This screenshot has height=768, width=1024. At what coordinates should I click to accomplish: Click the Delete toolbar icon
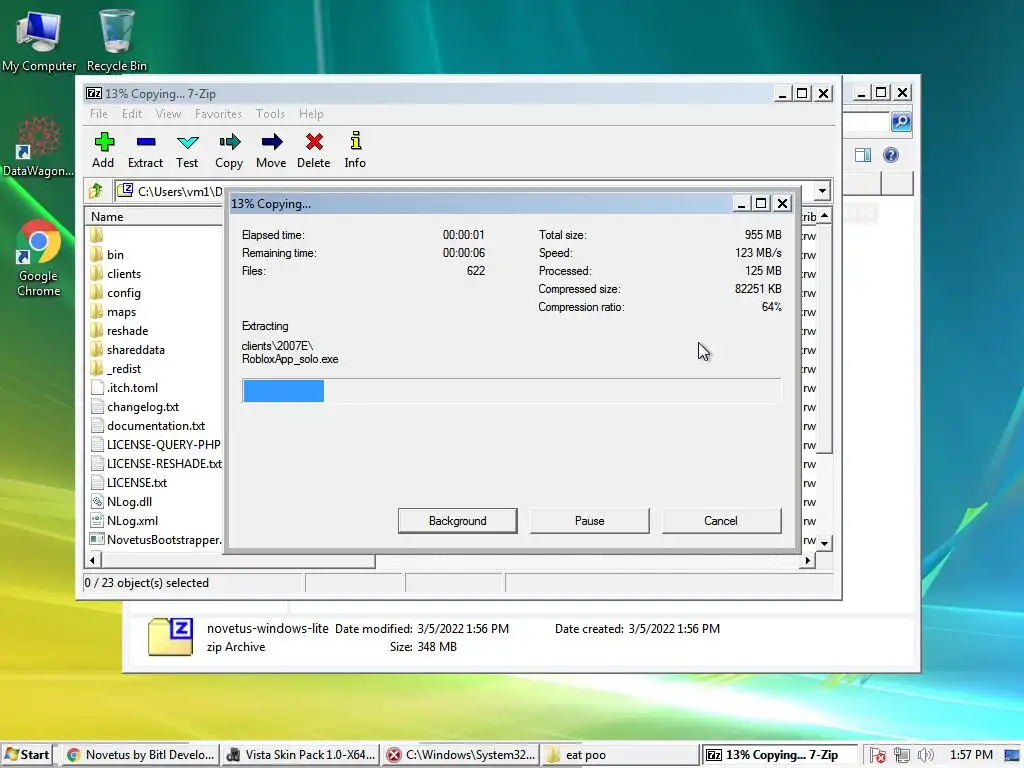(x=313, y=150)
